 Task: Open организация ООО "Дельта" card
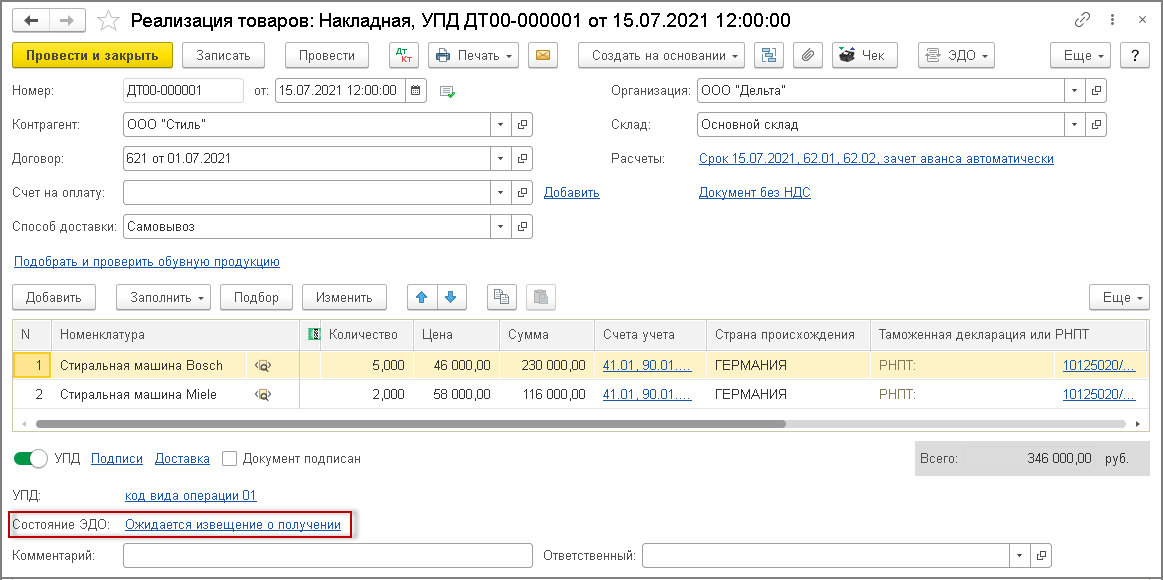click(1096, 90)
